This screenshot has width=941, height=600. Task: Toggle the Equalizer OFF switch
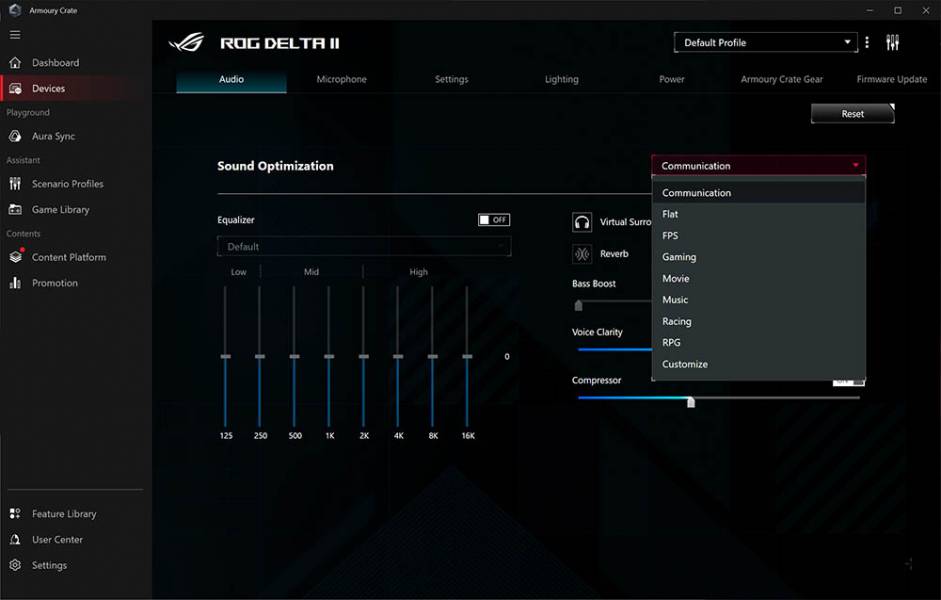(x=494, y=220)
